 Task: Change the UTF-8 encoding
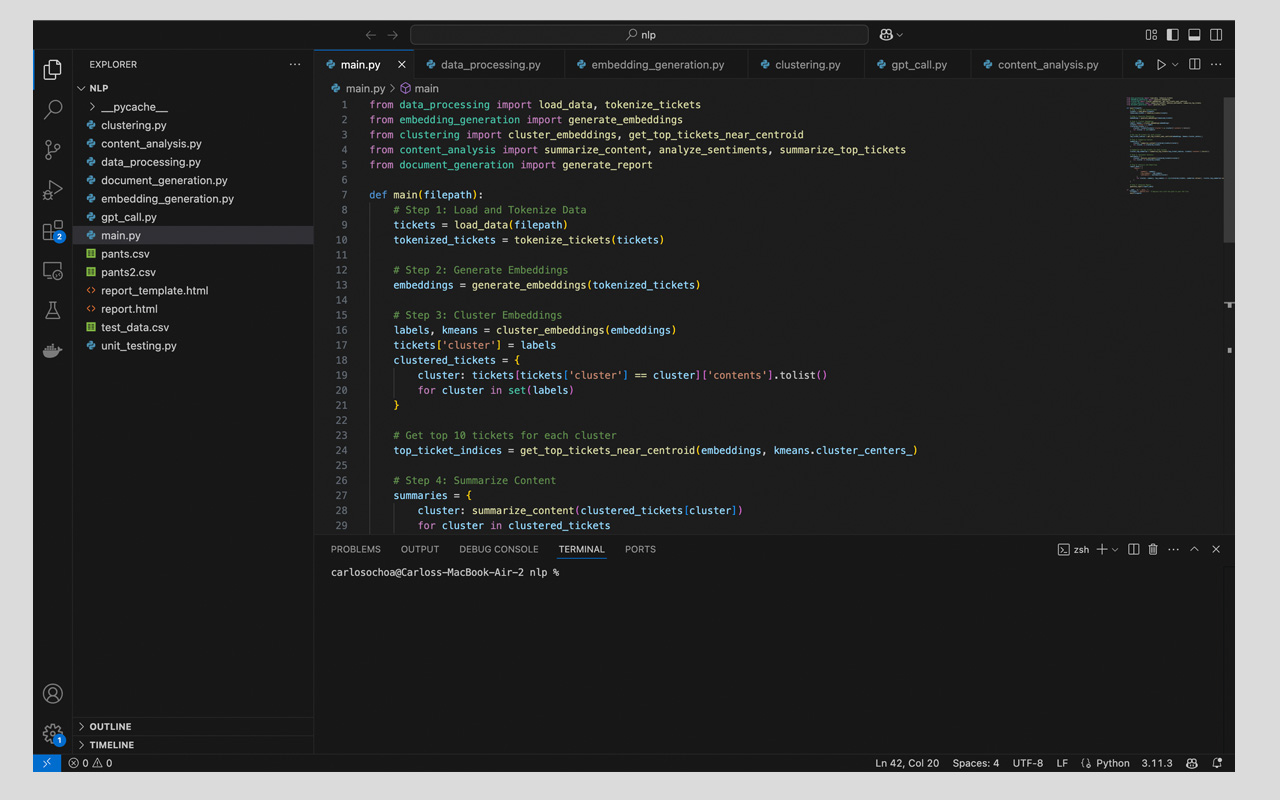[x=1028, y=763]
